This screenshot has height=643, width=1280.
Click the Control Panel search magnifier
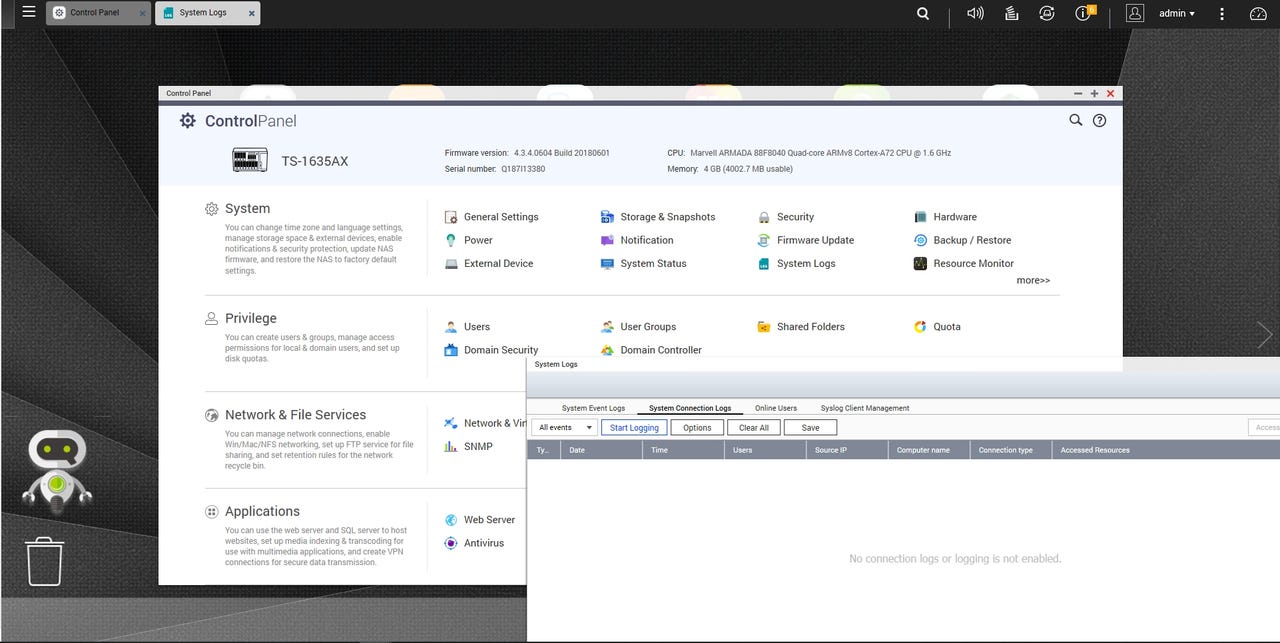pyautogui.click(x=1075, y=120)
